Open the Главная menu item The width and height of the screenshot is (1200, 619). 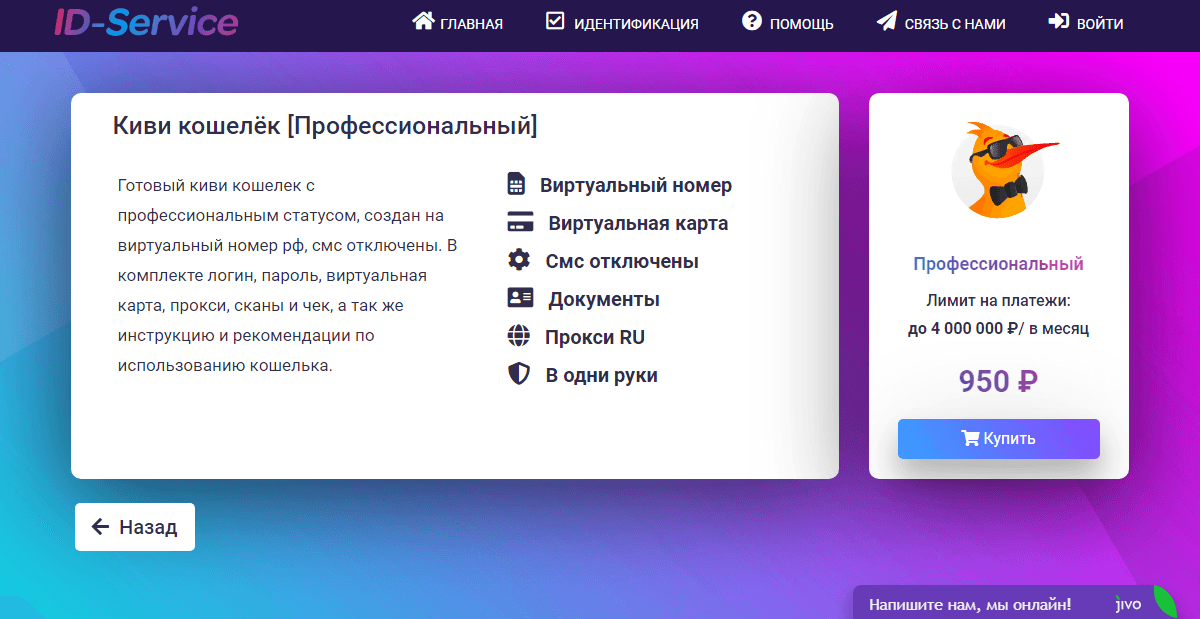pos(471,24)
